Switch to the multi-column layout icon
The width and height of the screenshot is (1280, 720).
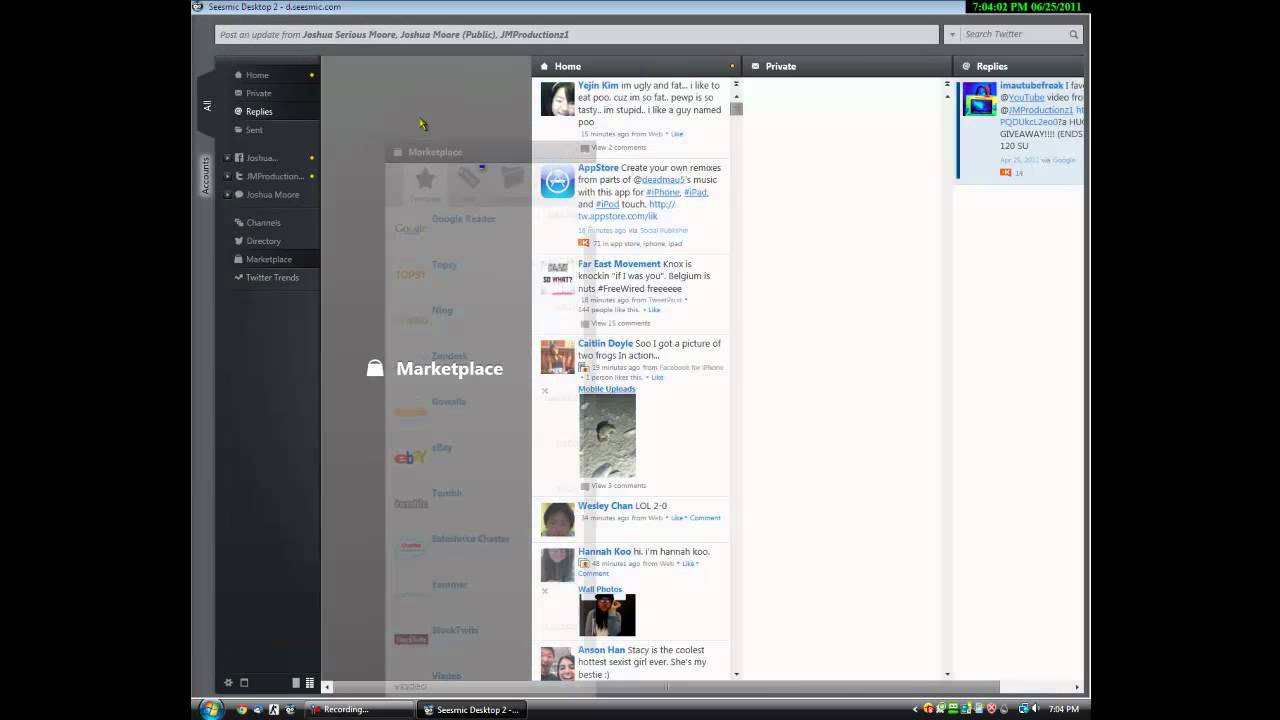point(309,683)
